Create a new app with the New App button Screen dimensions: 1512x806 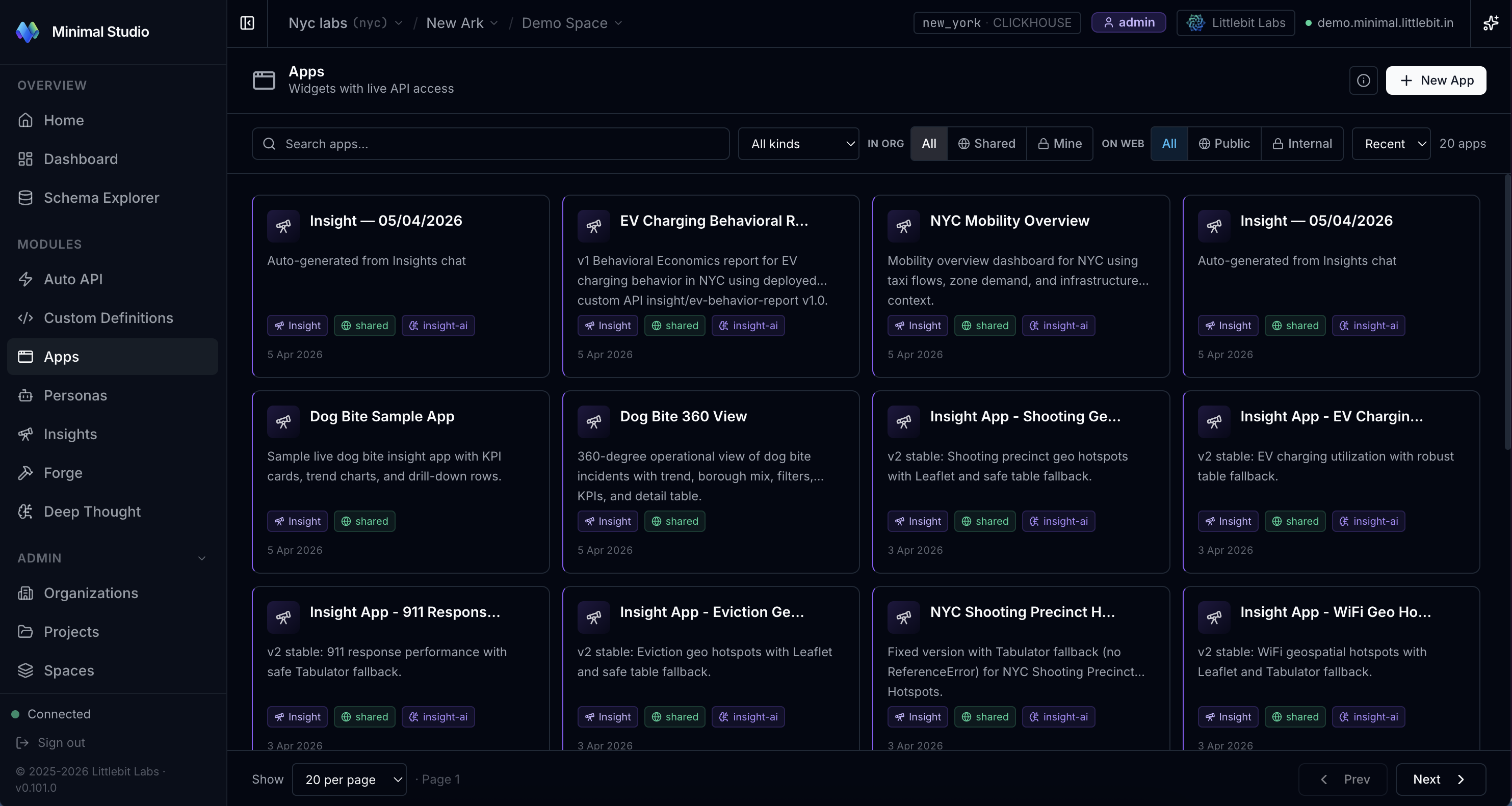[1436, 80]
